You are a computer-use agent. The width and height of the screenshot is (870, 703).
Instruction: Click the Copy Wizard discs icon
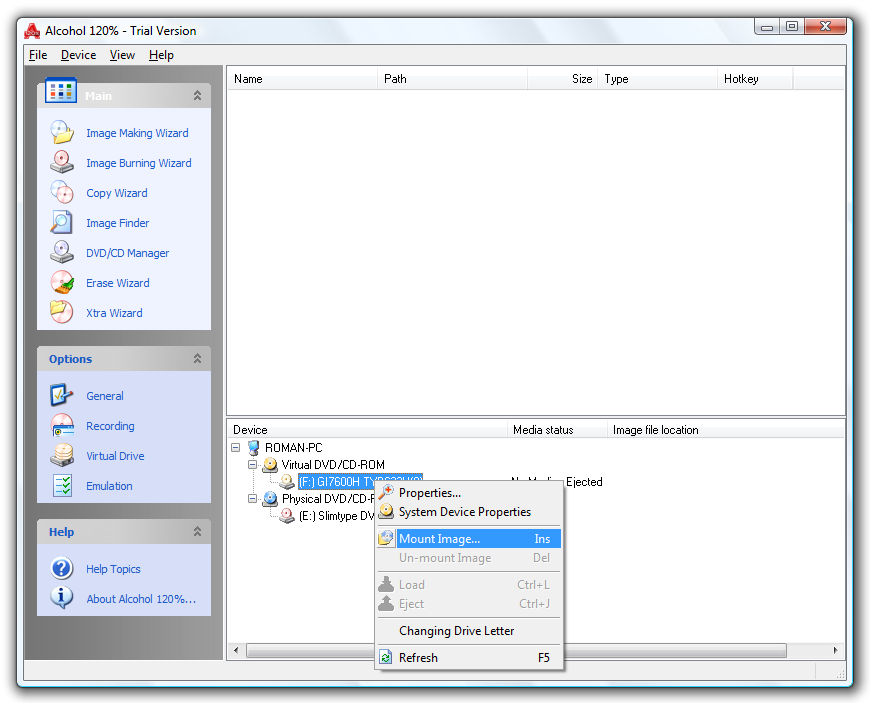click(62, 193)
